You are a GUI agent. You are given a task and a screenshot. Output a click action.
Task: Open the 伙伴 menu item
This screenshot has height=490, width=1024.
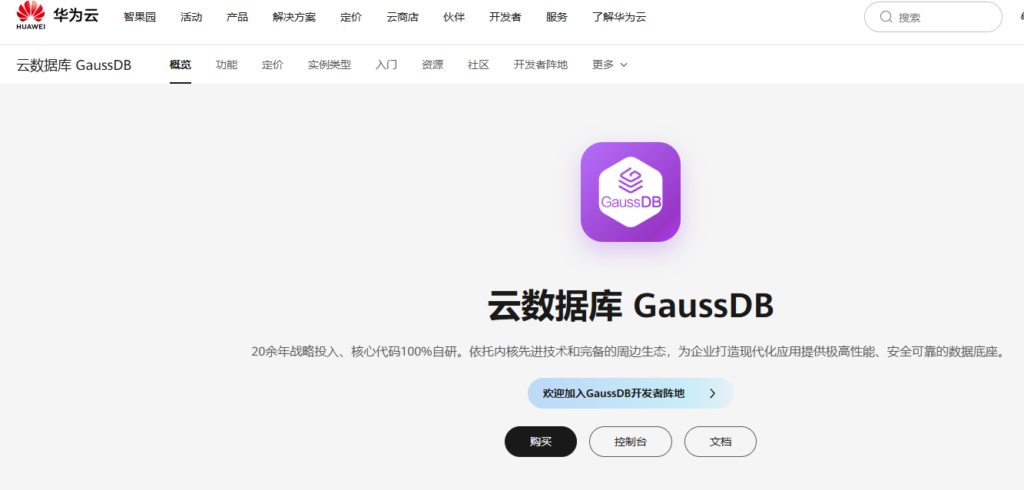[x=454, y=17]
